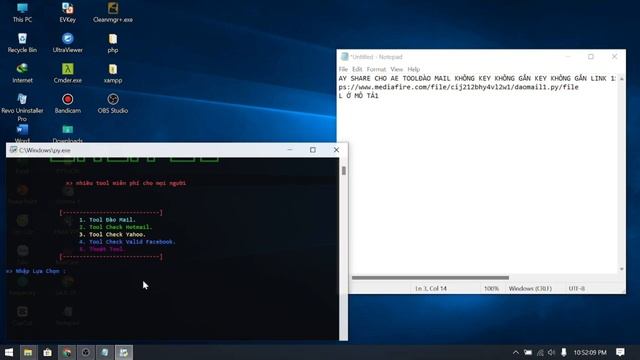This screenshot has width=640, height=360.
Task: Click the Notepad horizontal scrollbar thumb
Action: pyautogui.click(x=430, y=278)
